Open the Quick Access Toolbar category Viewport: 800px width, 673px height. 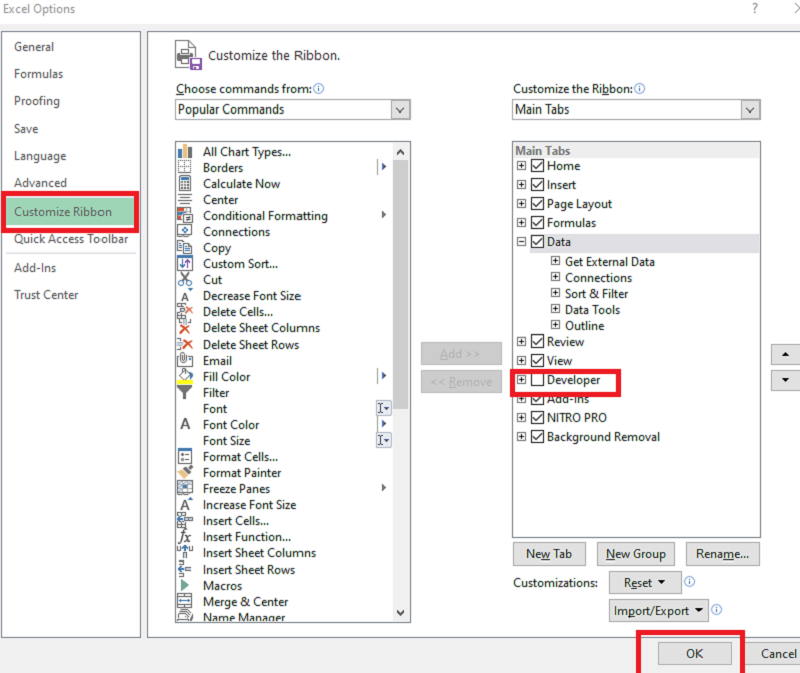[x=71, y=239]
